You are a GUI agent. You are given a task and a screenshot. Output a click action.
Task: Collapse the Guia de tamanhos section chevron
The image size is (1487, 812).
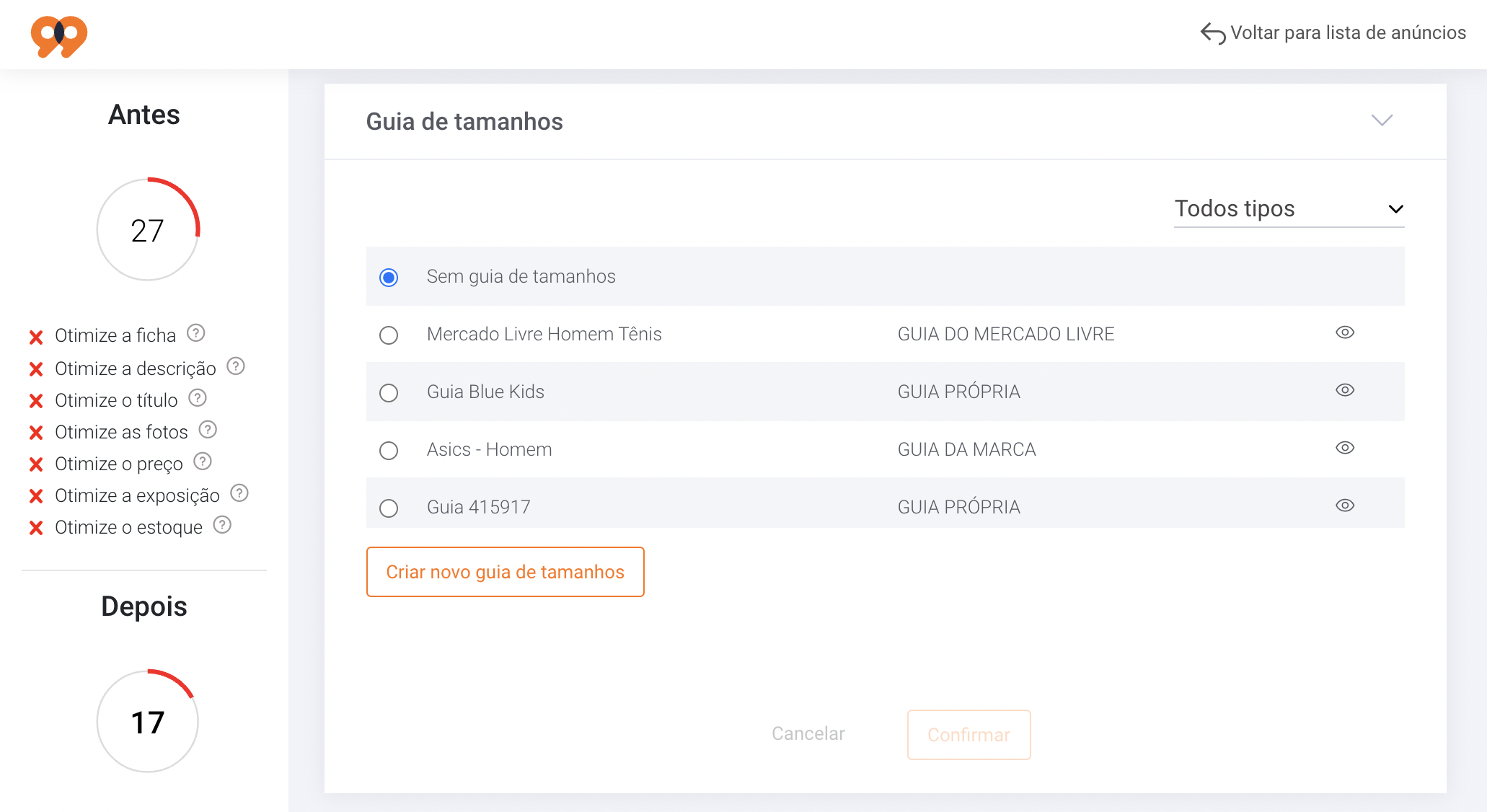tap(1382, 120)
